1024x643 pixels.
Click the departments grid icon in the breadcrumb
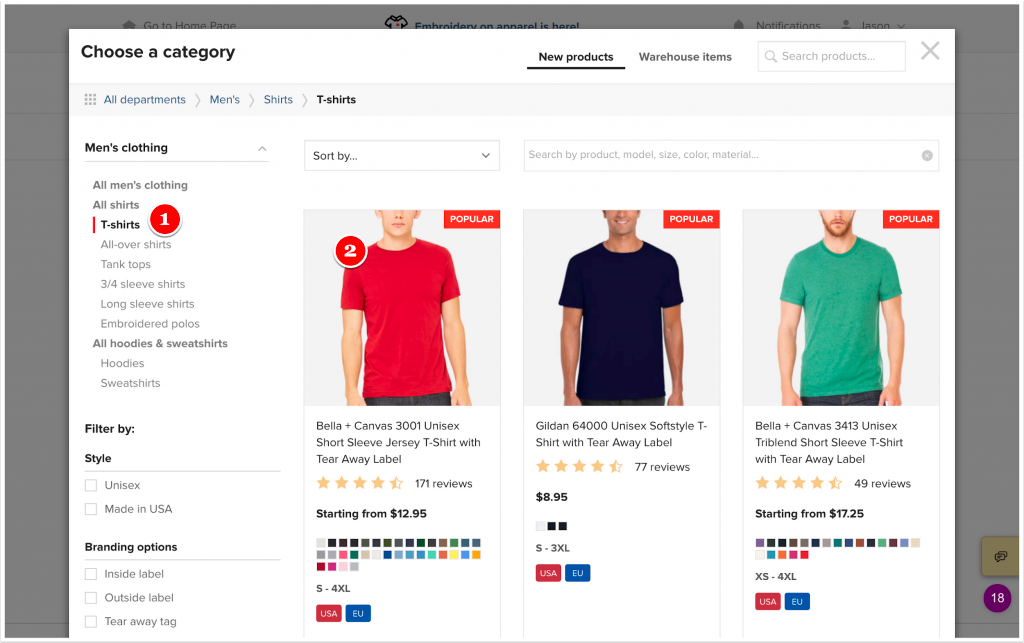[90, 99]
